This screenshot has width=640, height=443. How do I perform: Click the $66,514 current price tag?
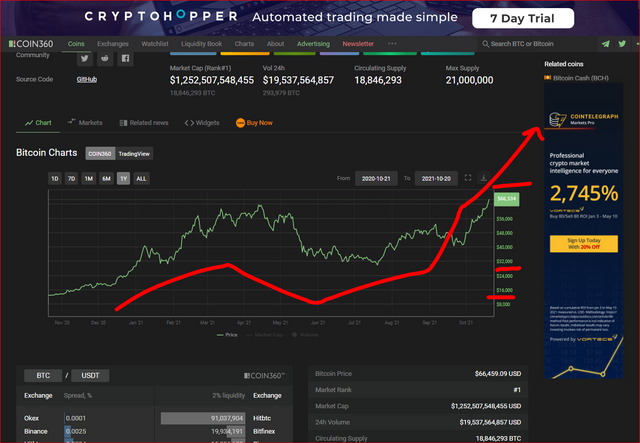(507, 199)
